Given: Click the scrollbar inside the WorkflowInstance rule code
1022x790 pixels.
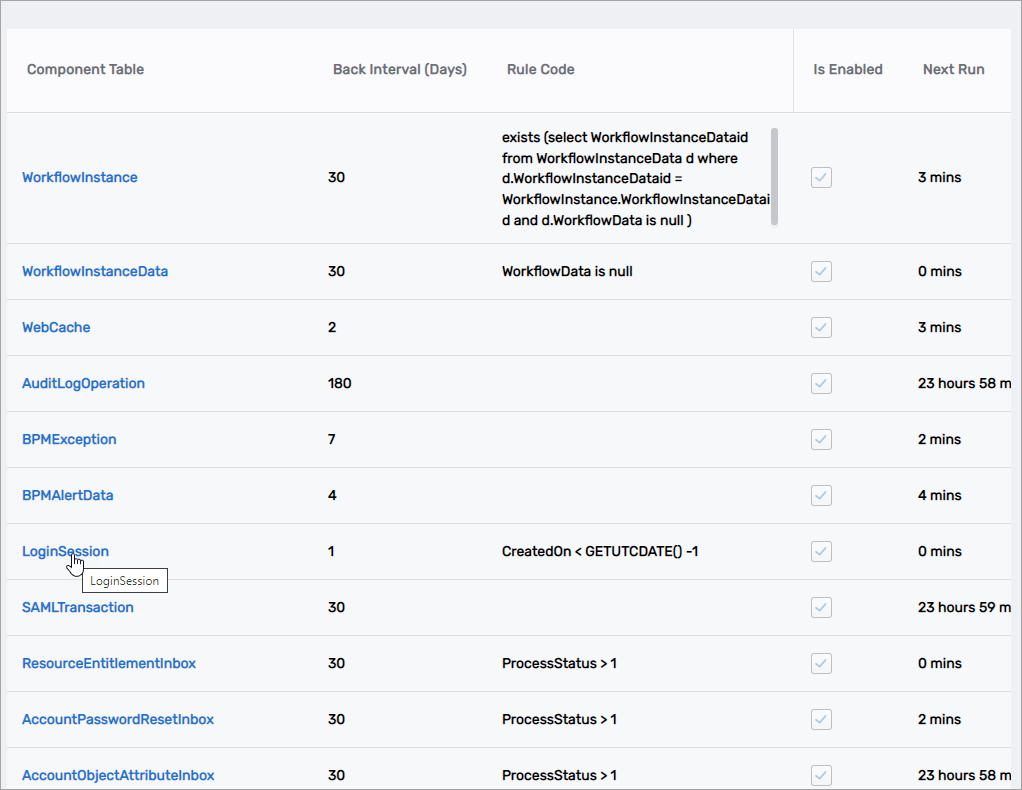Looking at the screenshot, I should pos(773,177).
